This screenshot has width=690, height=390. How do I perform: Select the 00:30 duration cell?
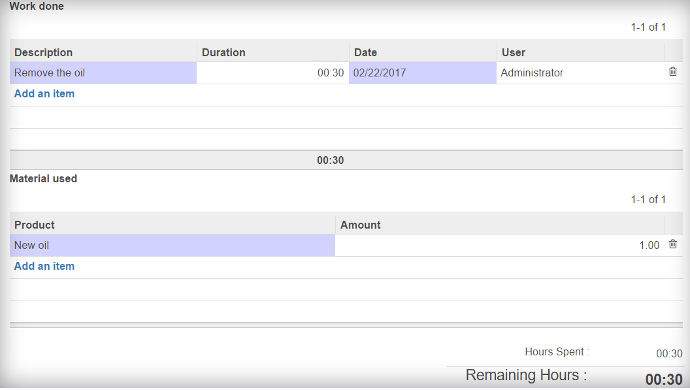point(273,73)
